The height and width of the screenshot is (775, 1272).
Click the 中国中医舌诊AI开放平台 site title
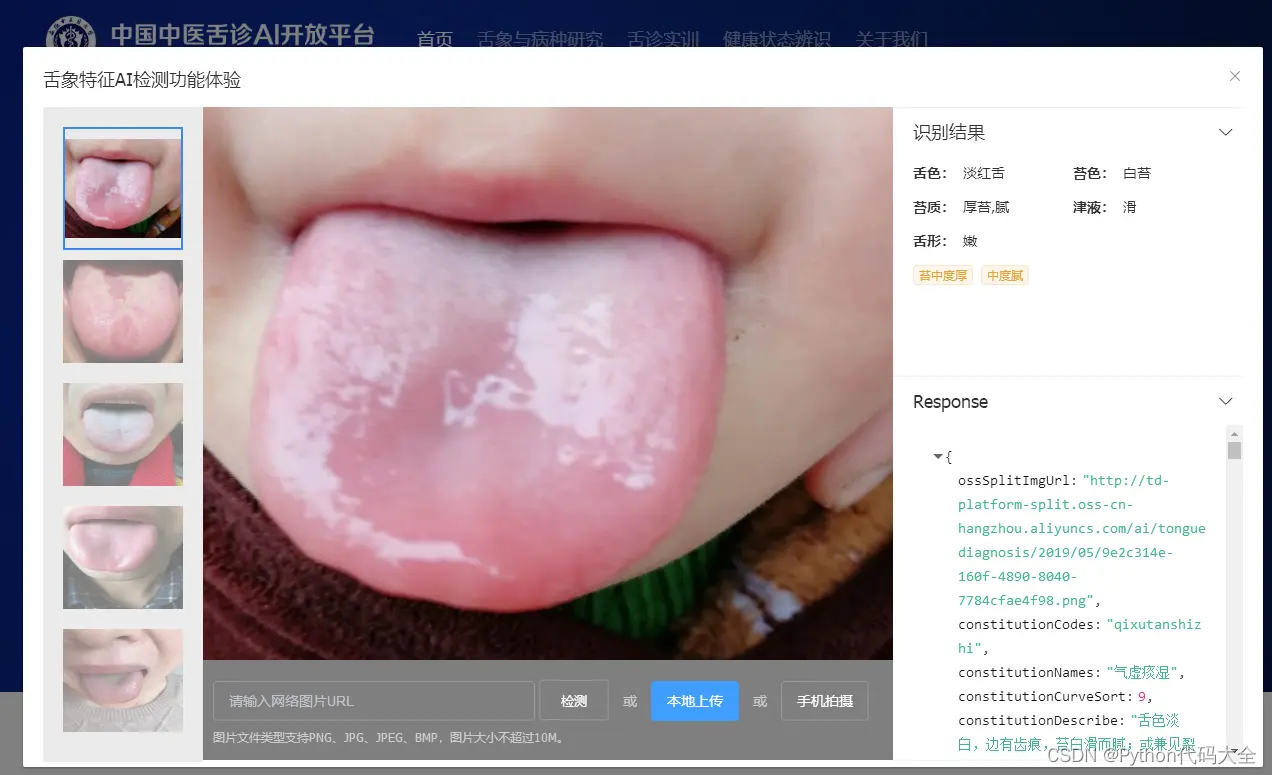242,34
